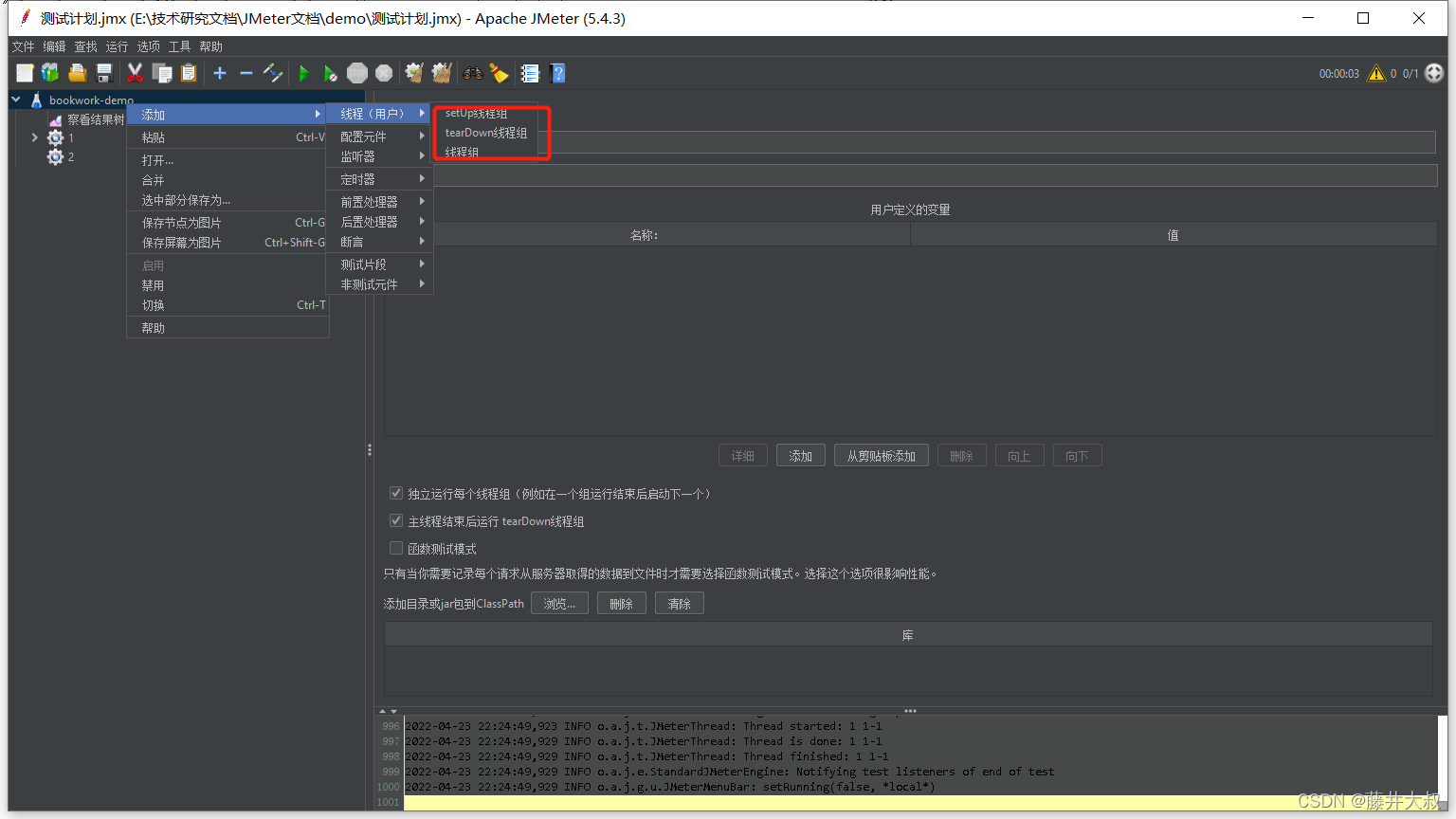
Task: Open the 前置处理器 submenu
Action: 379,202
